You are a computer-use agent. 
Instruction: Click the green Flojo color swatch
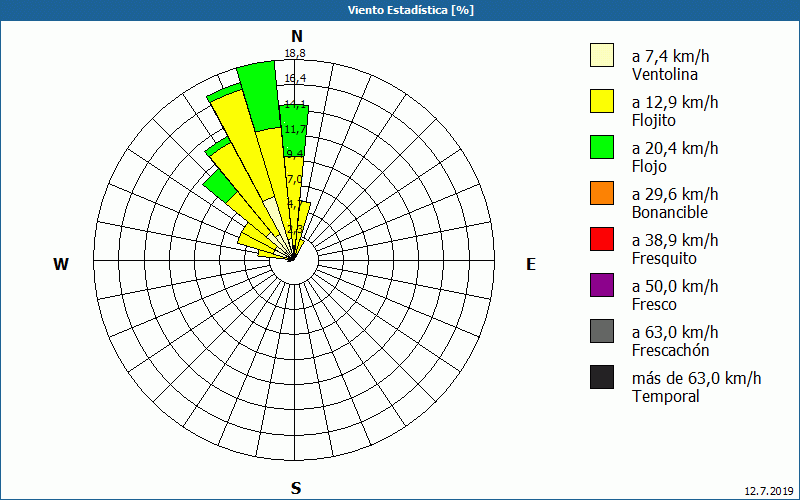coord(602,147)
